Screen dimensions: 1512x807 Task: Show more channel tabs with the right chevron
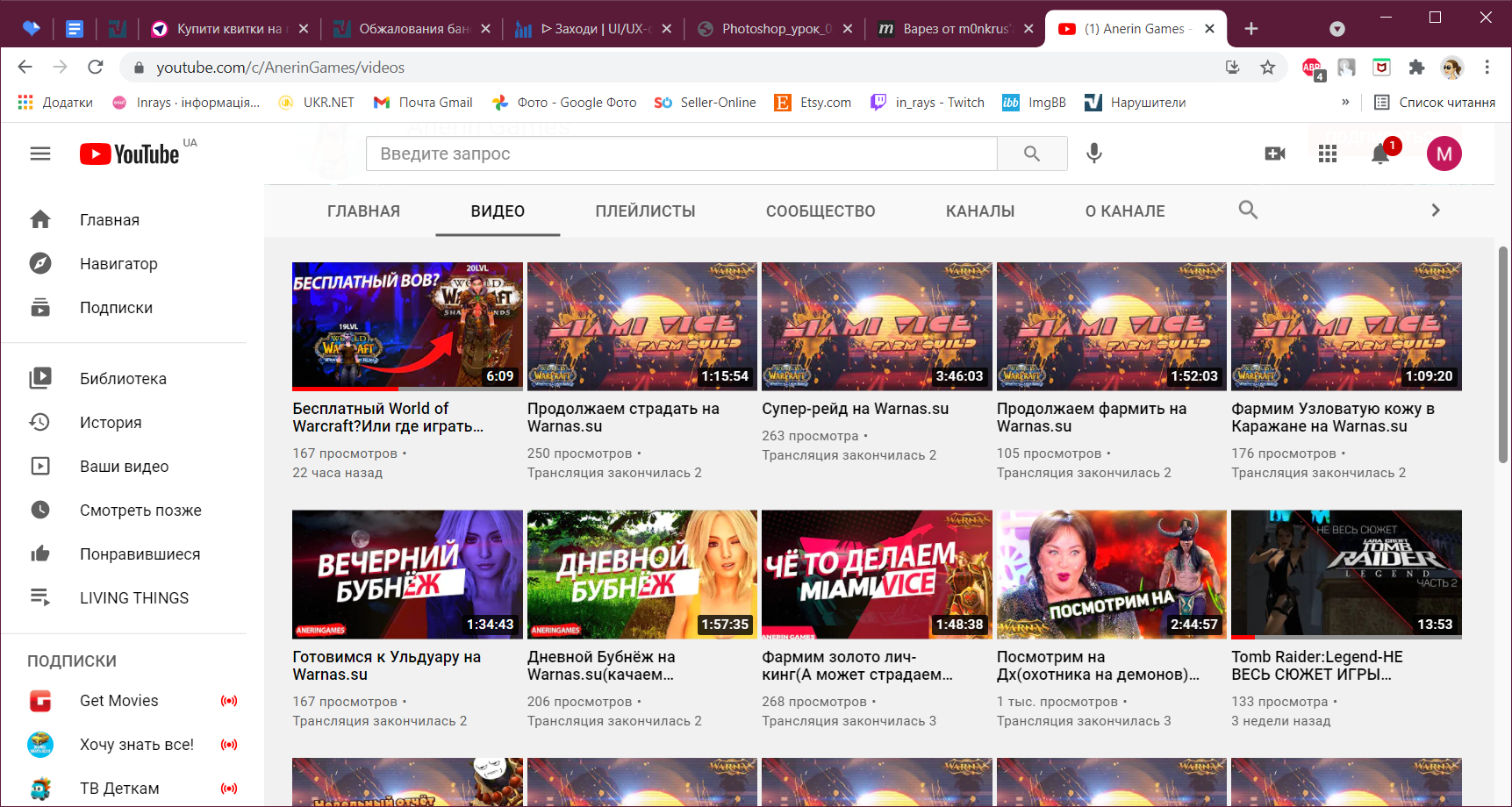(x=1436, y=211)
